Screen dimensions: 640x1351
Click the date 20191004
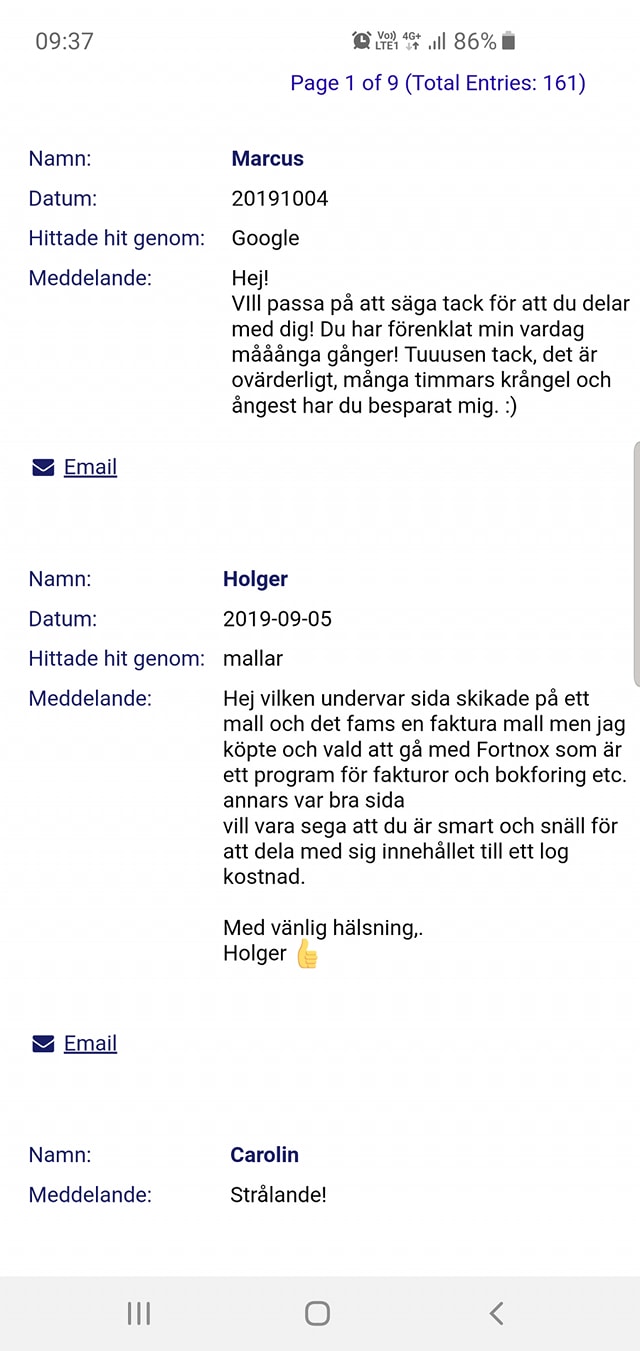tap(280, 198)
